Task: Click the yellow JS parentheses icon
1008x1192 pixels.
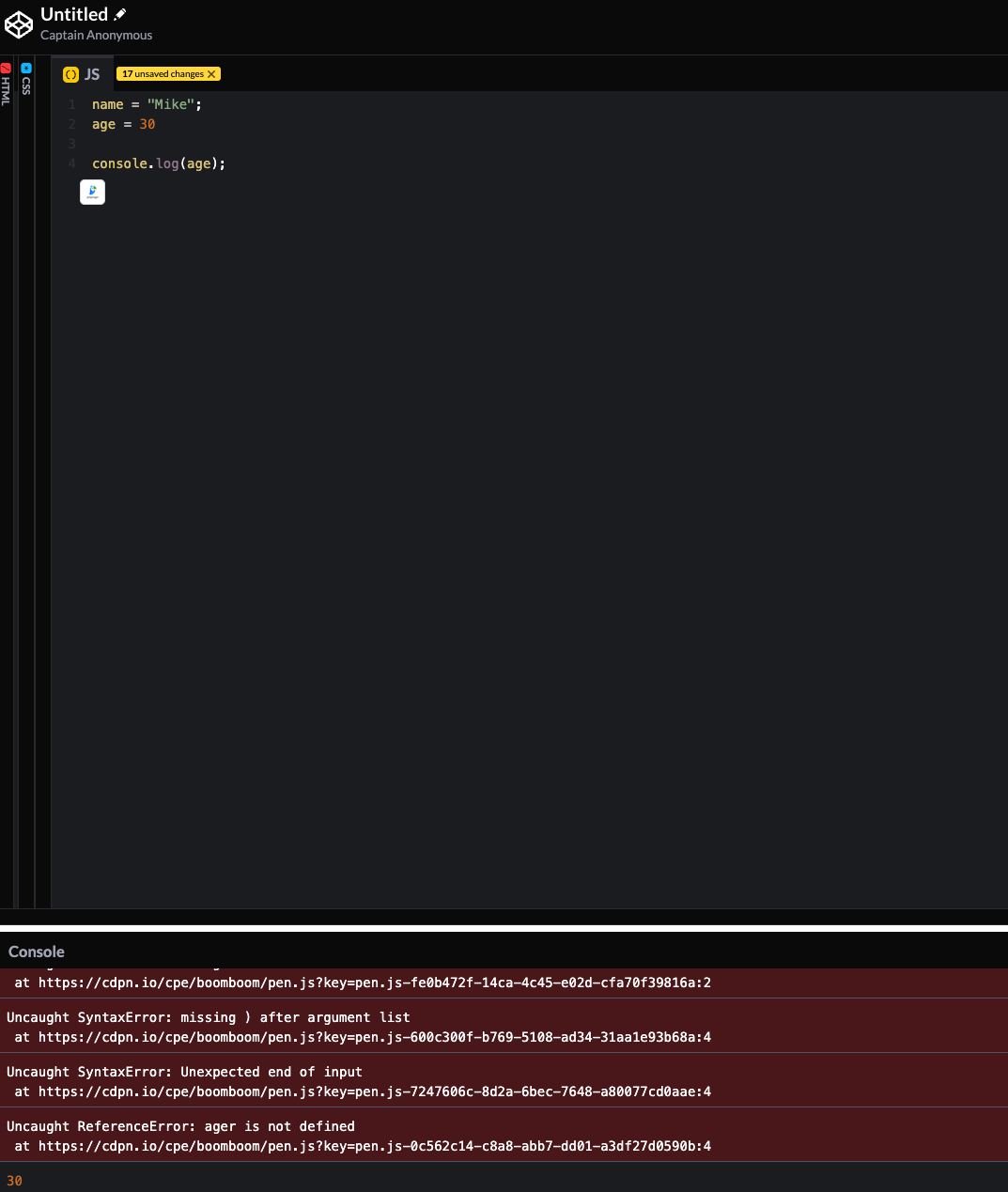Action: point(70,74)
